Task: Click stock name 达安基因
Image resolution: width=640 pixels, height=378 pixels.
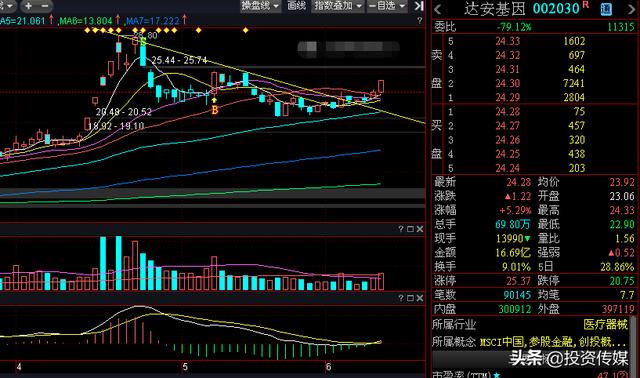Action: click(494, 9)
